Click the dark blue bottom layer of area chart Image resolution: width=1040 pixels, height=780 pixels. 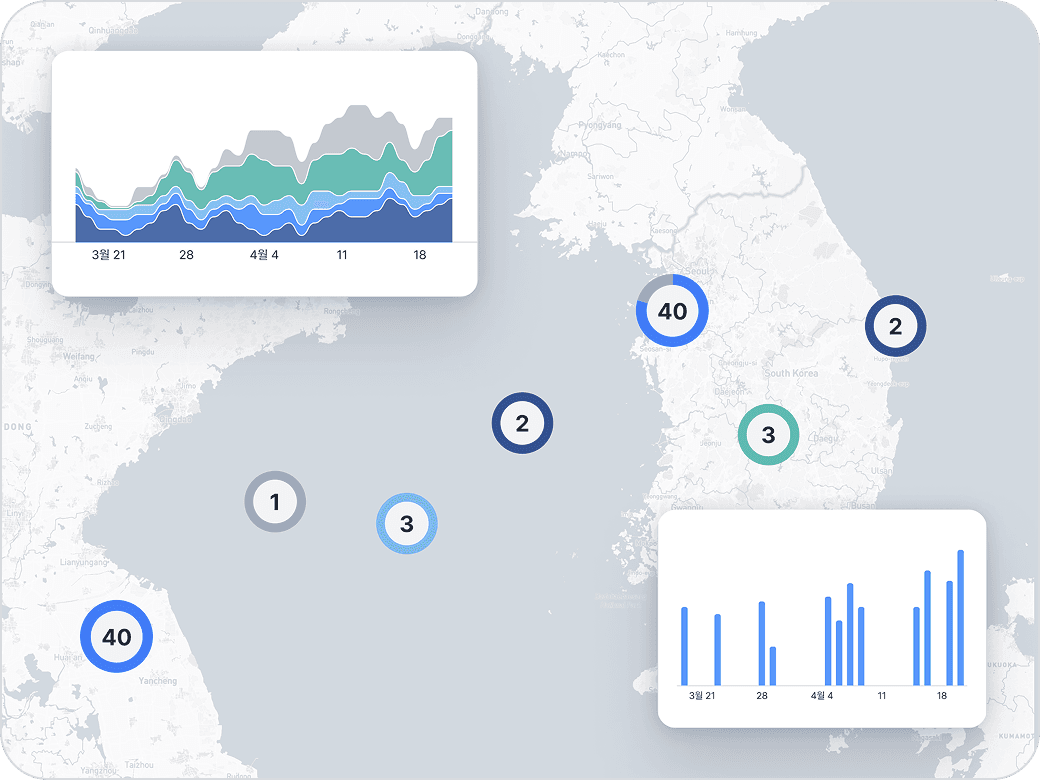click(x=260, y=228)
